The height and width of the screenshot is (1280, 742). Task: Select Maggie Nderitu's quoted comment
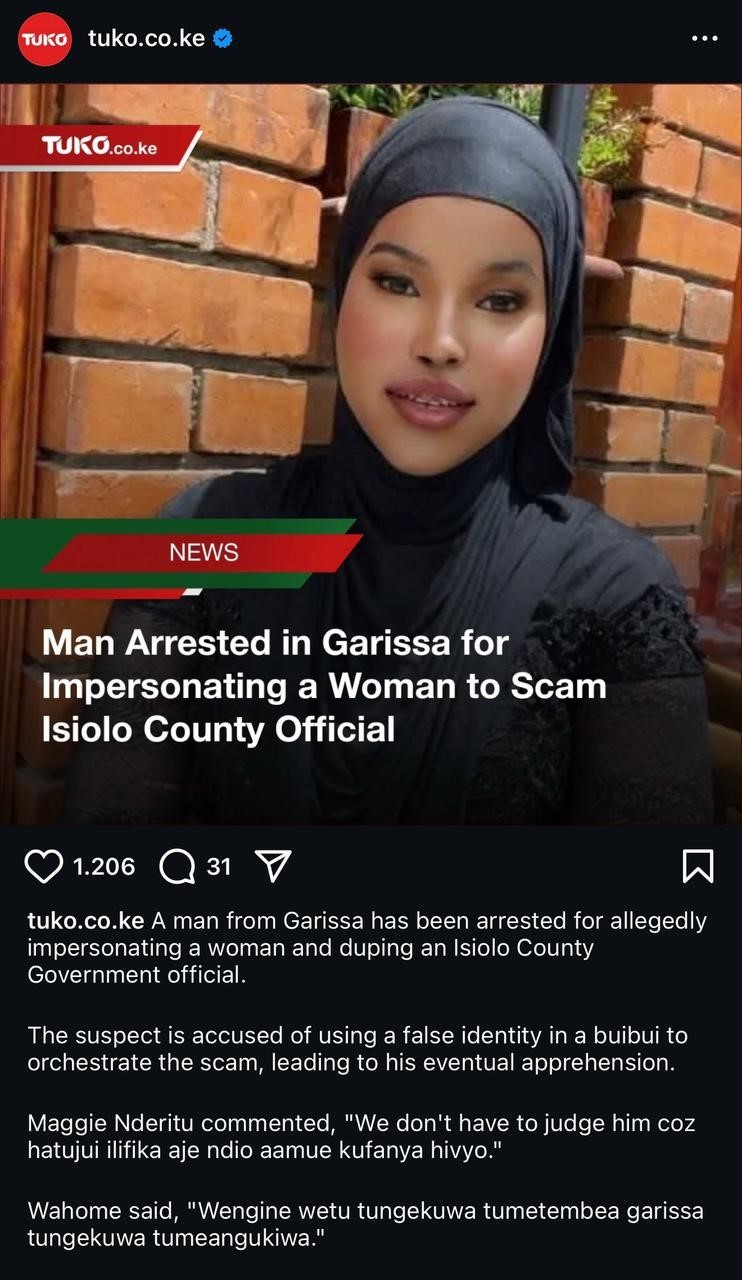pyautogui.click(x=361, y=1137)
